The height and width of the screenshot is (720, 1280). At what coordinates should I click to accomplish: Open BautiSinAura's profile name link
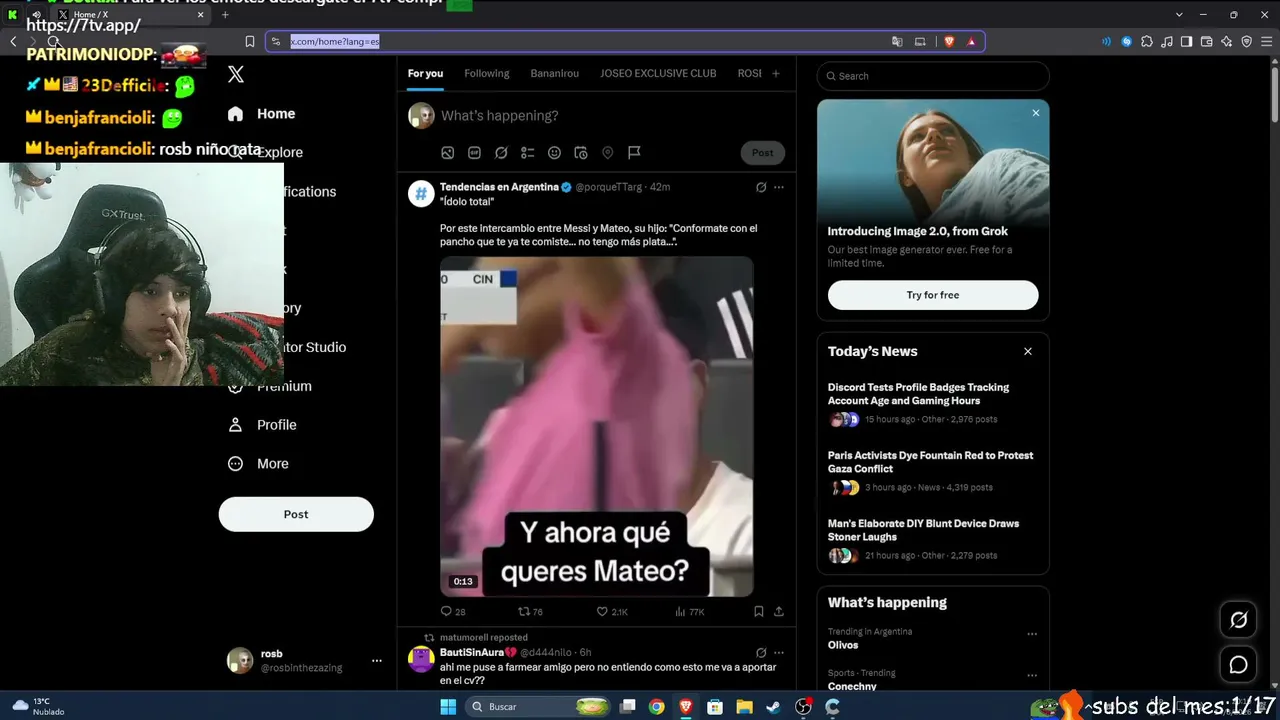point(478,653)
